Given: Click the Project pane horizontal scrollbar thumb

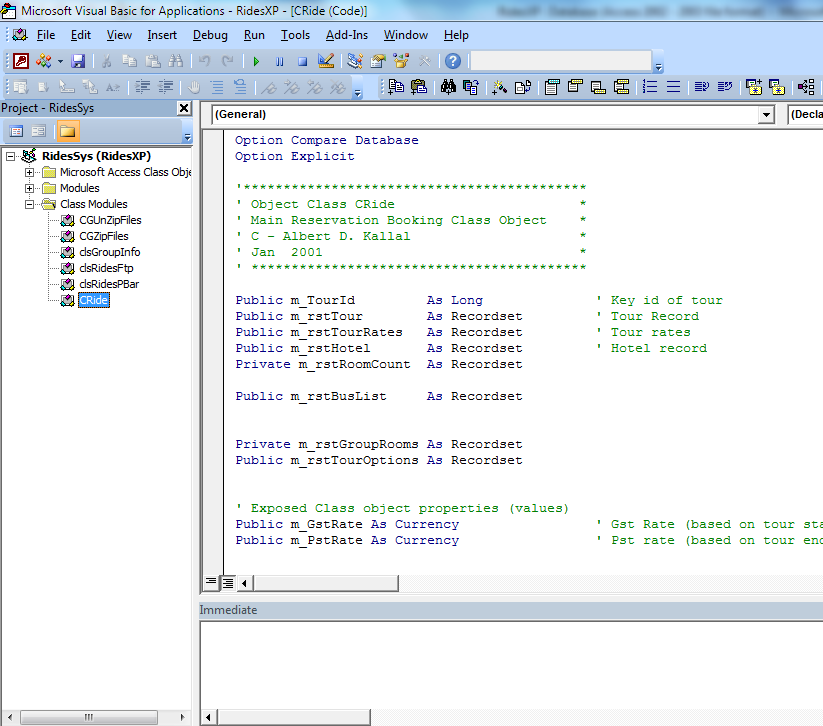Looking at the screenshot, I should tap(89, 717).
